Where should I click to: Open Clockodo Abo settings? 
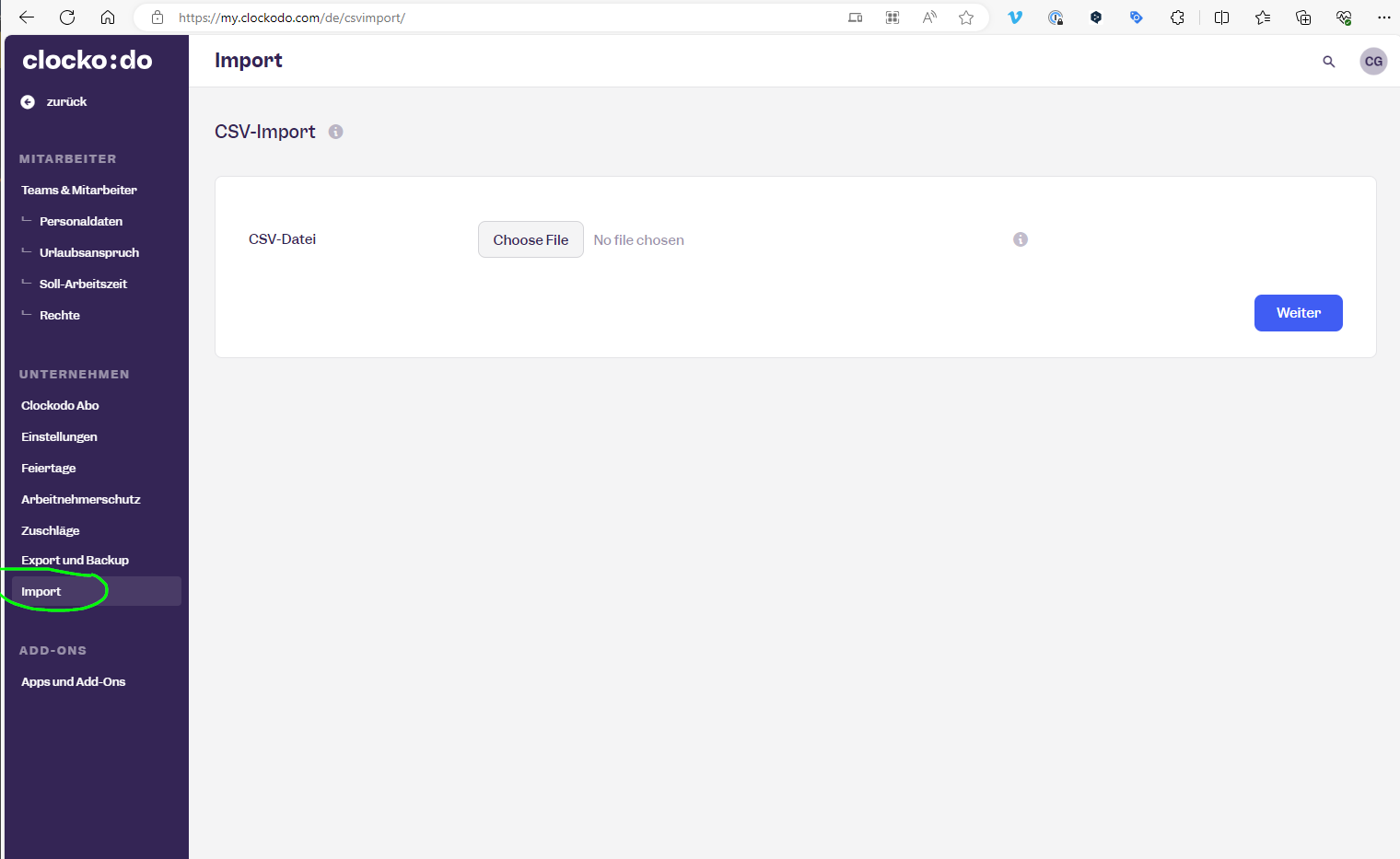click(60, 405)
